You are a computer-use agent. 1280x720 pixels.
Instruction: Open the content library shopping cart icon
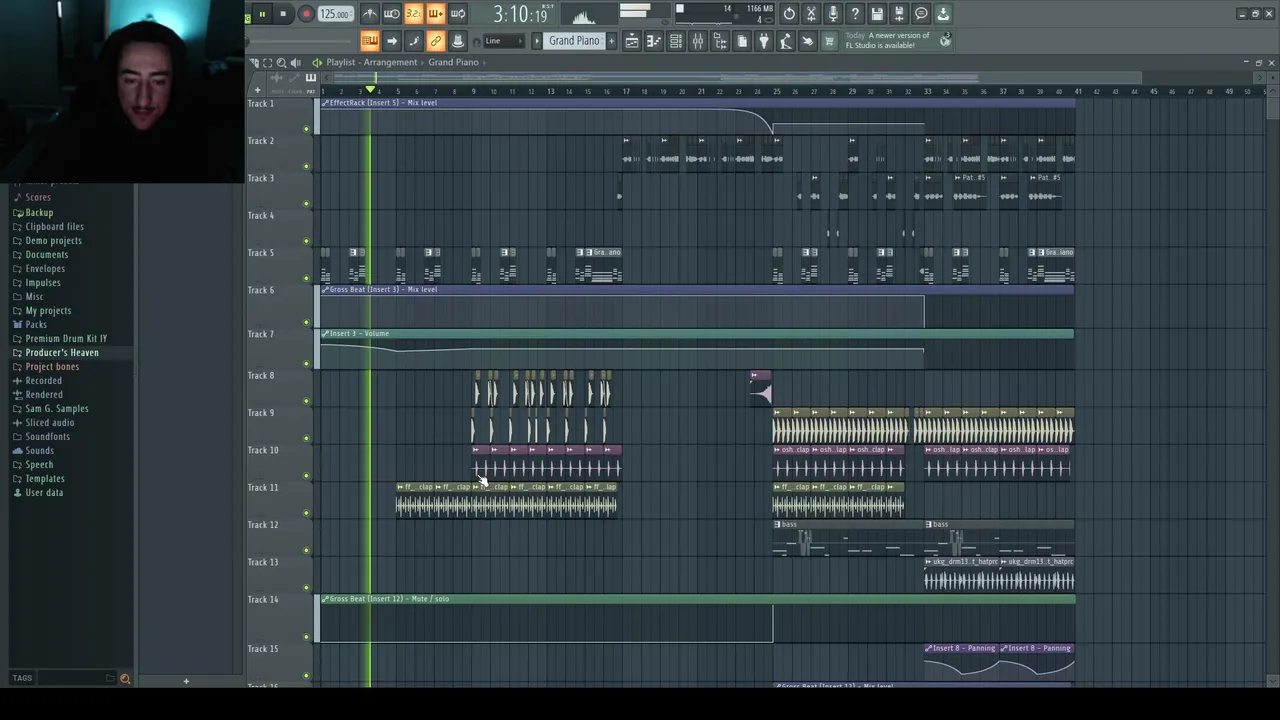click(x=829, y=41)
